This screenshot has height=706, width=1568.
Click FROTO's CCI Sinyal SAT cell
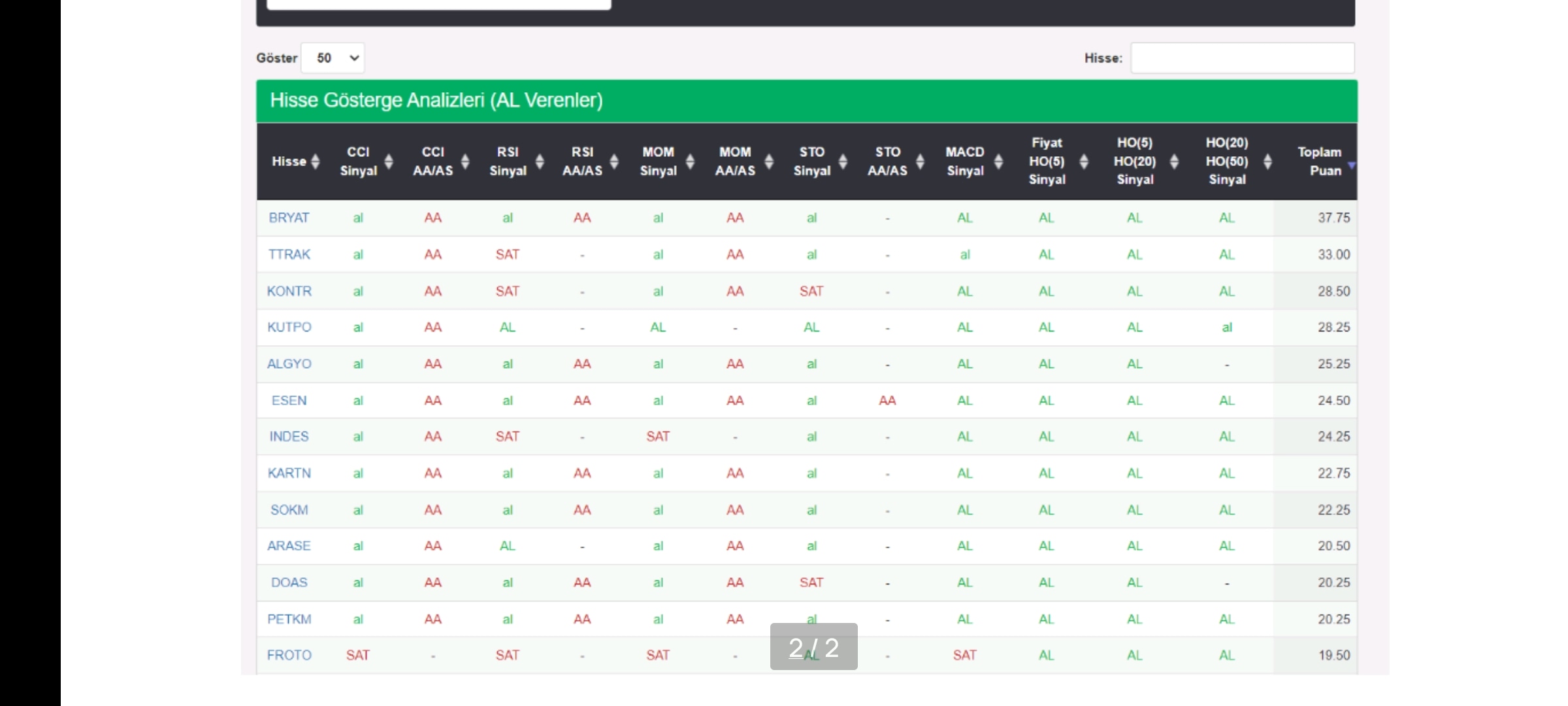[357, 654]
